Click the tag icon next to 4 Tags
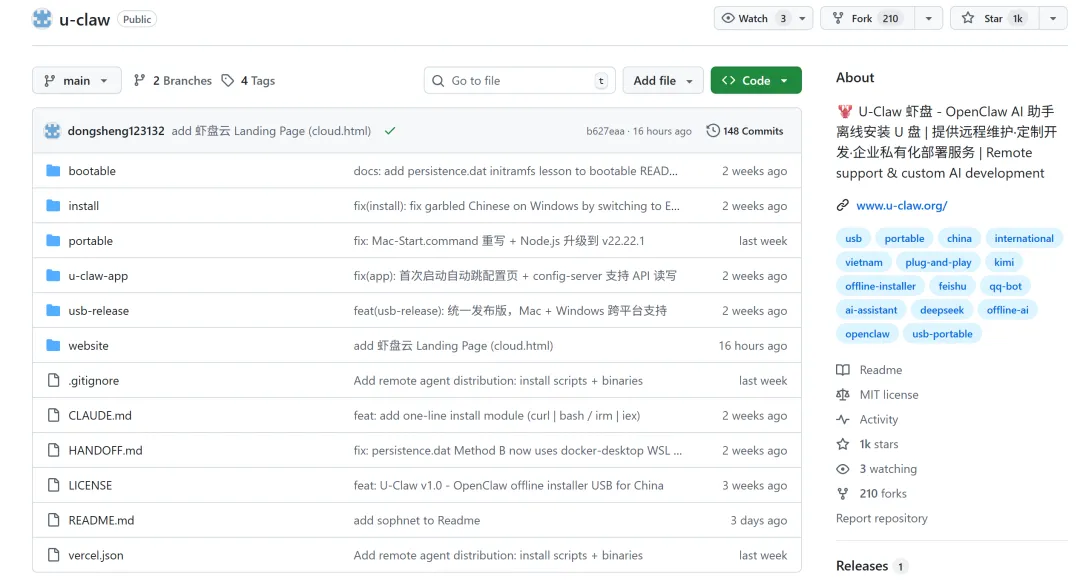 click(x=227, y=81)
